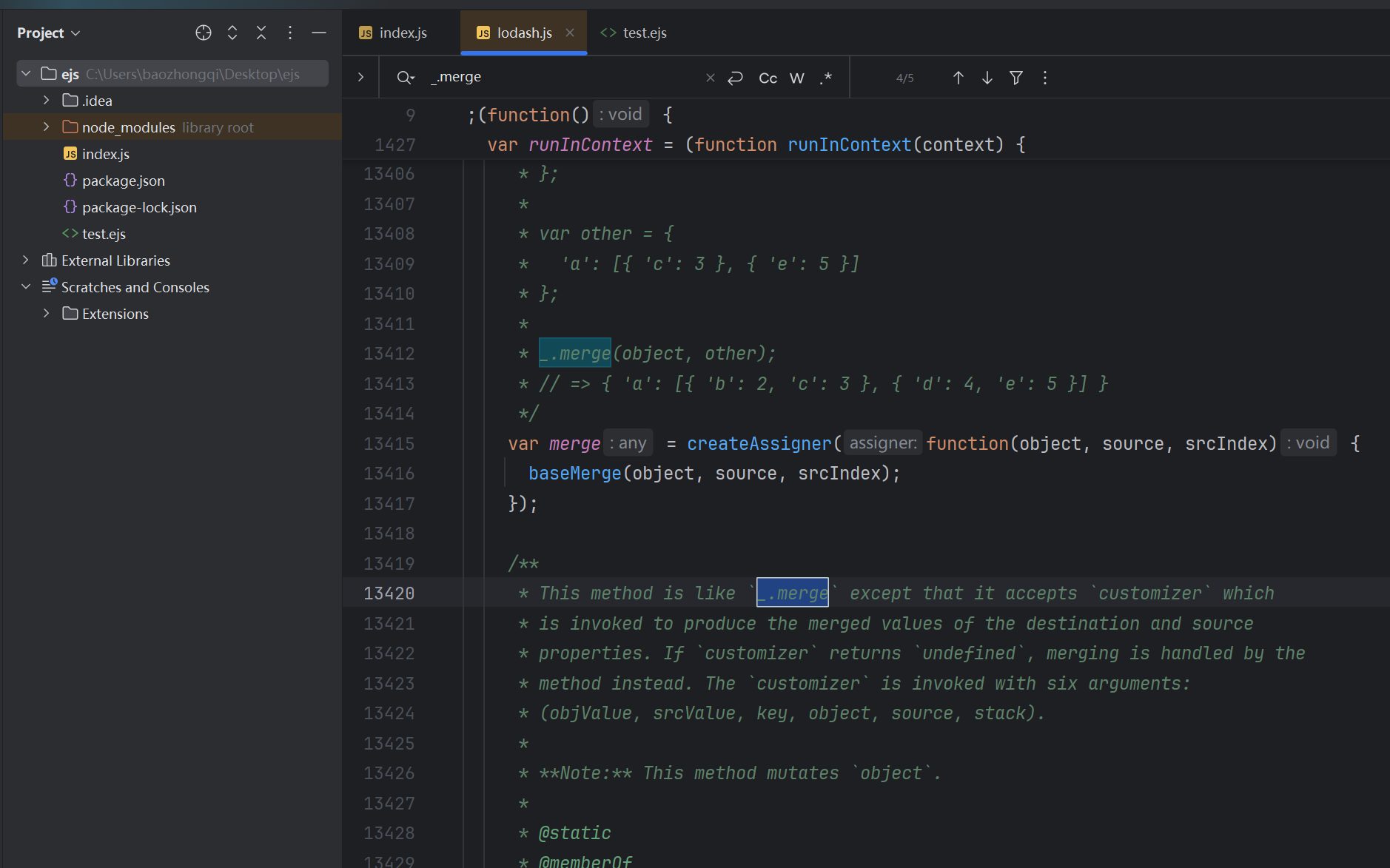This screenshot has width=1390, height=868.
Task: Jump to next search occurrence
Action: tap(987, 78)
